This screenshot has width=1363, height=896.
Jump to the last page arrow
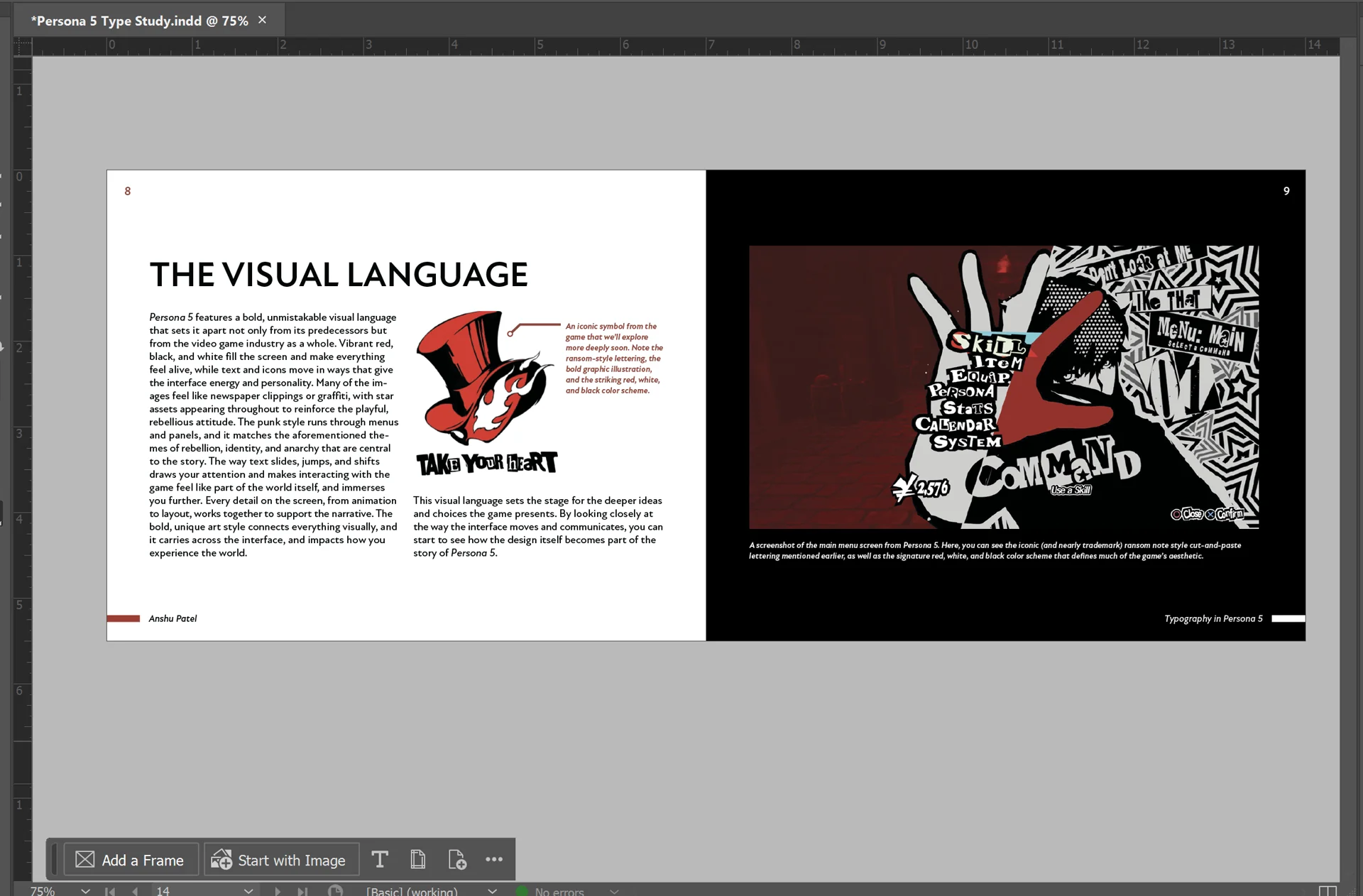pos(302,891)
